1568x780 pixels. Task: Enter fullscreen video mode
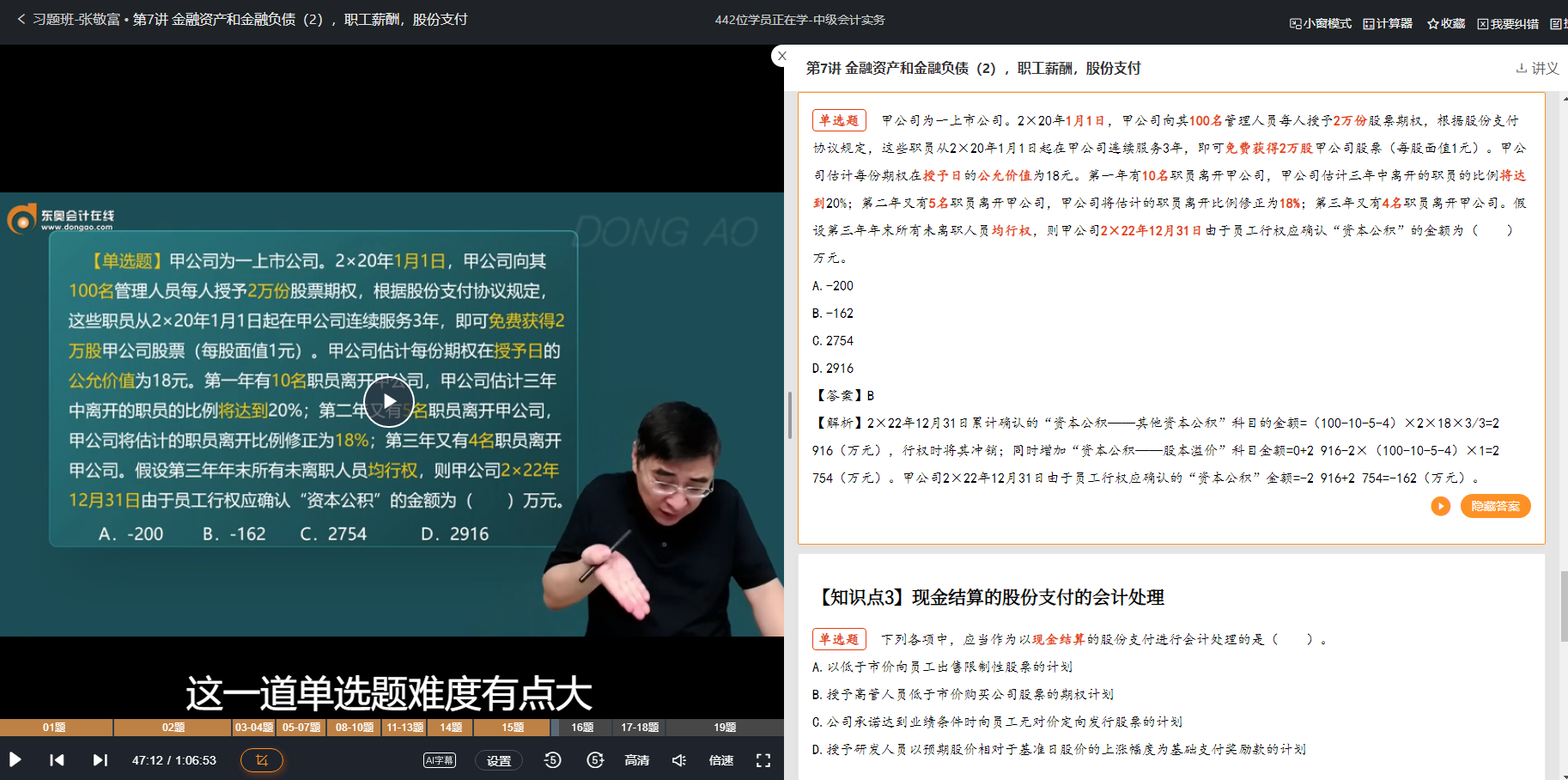763,760
